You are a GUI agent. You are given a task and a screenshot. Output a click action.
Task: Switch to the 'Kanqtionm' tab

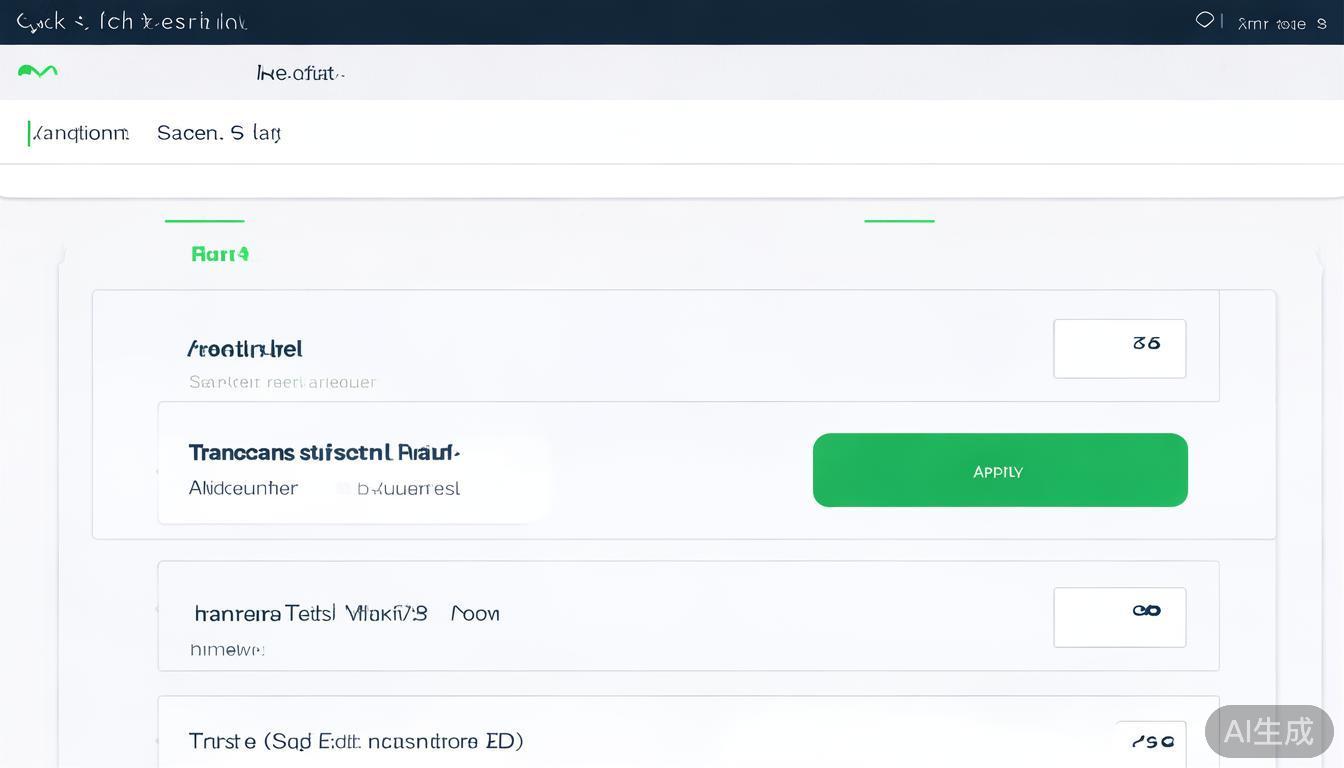click(x=80, y=133)
